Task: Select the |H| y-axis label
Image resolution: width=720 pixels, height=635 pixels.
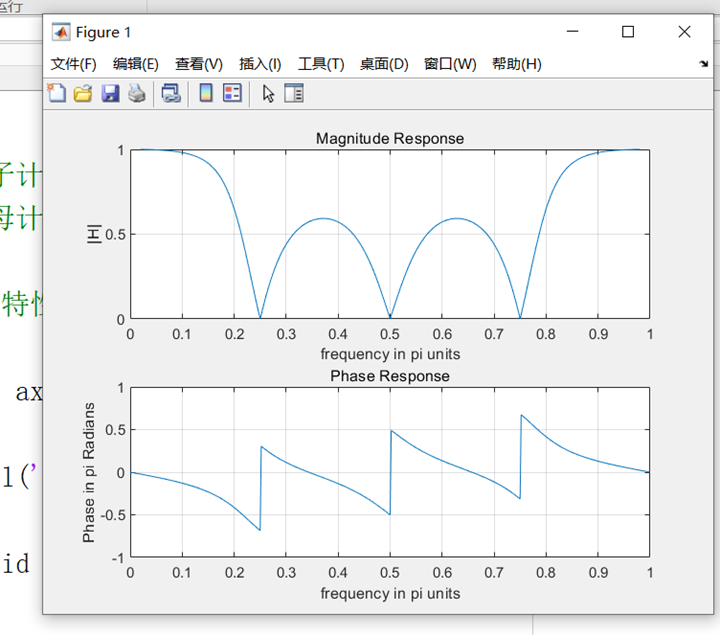Action: [94, 234]
